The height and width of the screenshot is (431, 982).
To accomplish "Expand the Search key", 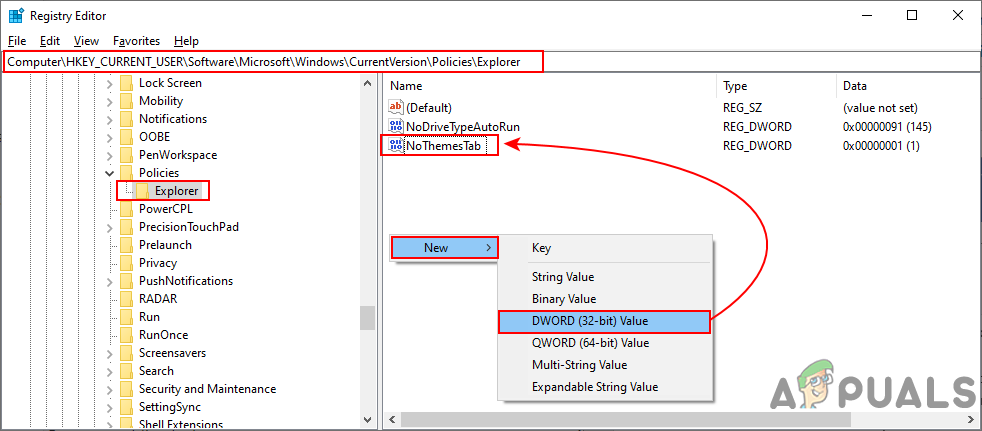I will click(x=110, y=371).
